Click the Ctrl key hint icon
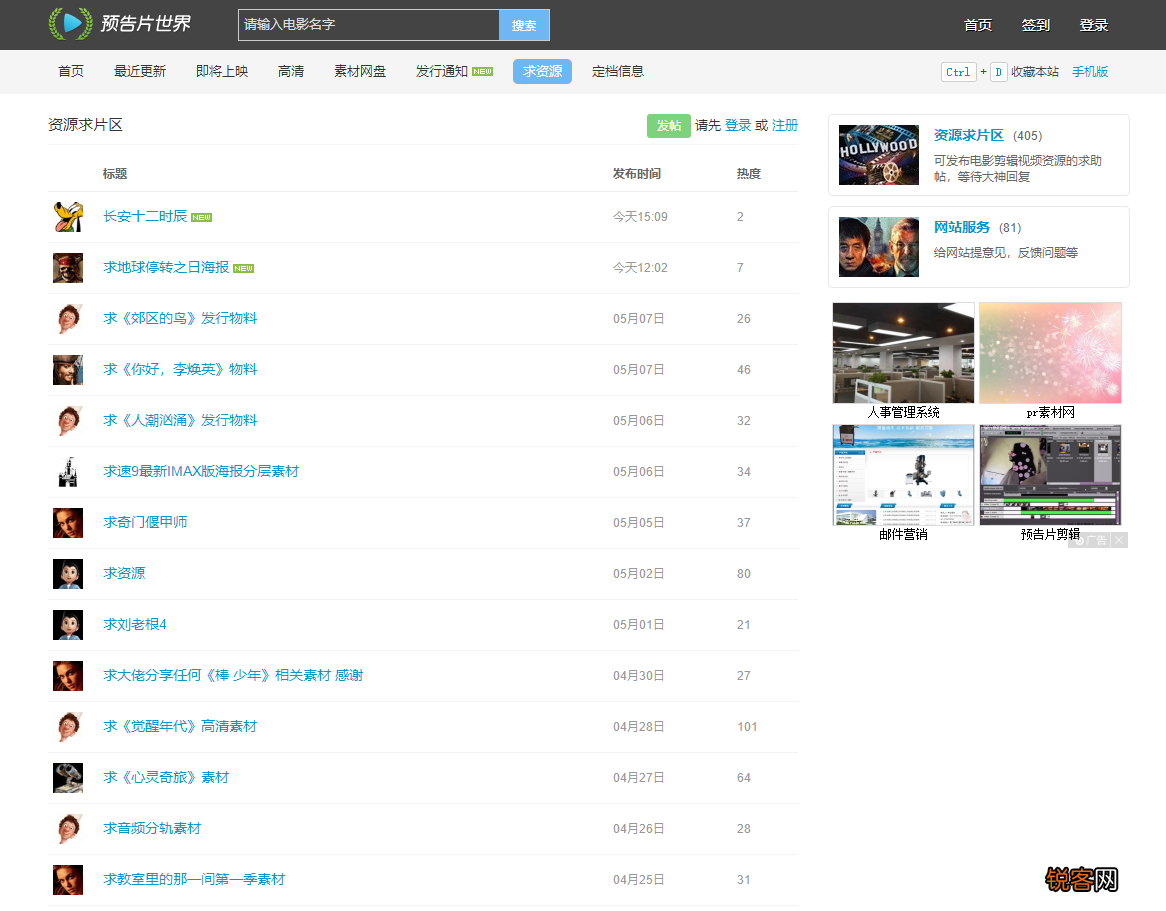1166x911 pixels. click(x=958, y=72)
